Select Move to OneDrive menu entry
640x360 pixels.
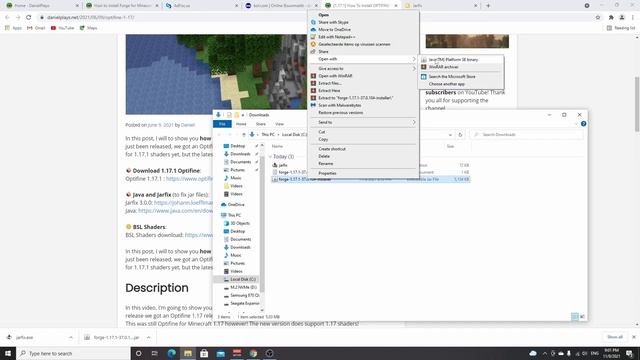[334, 30]
